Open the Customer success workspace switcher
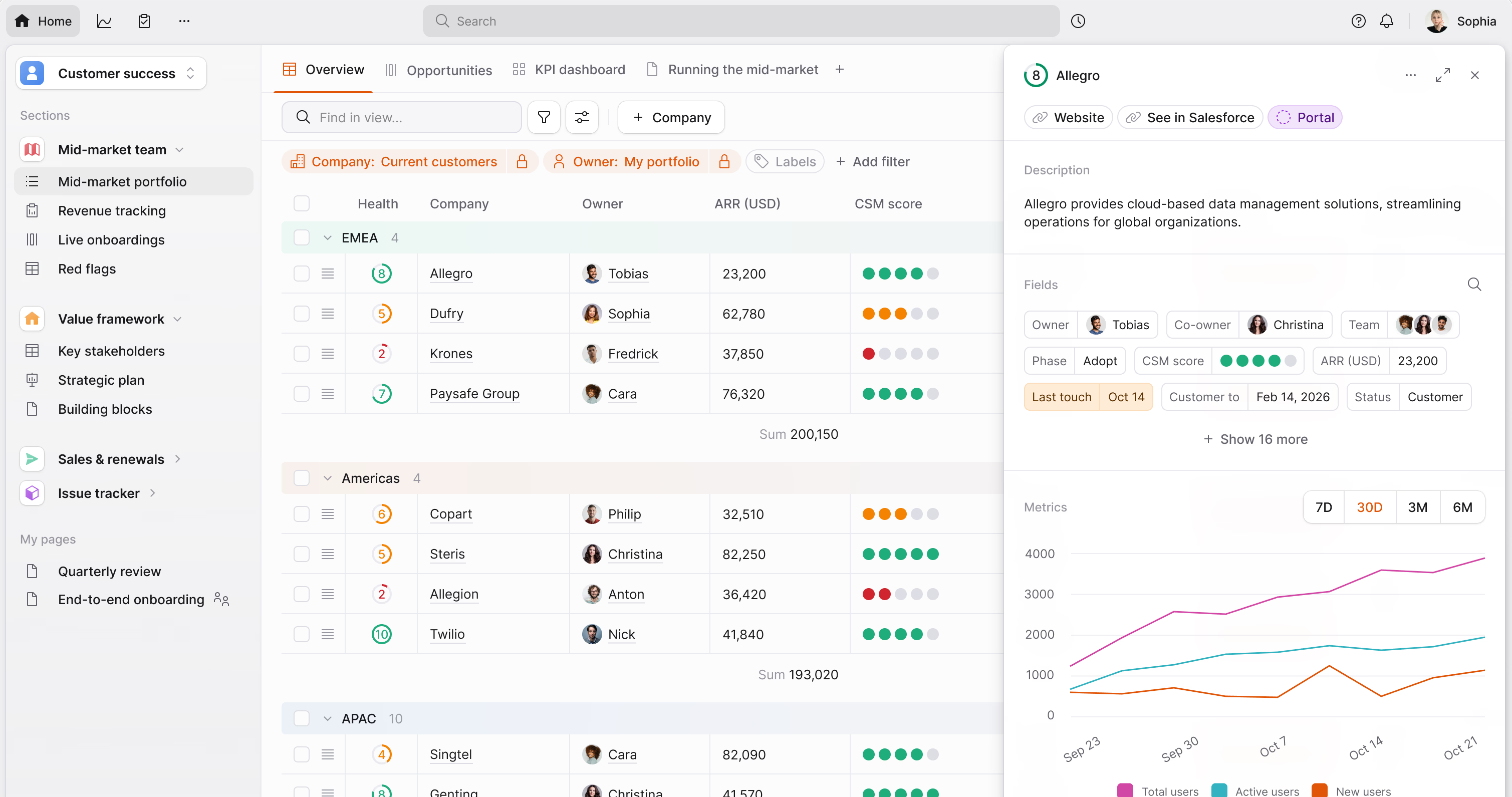The image size is (1512, 797). [x=112, y=73]
